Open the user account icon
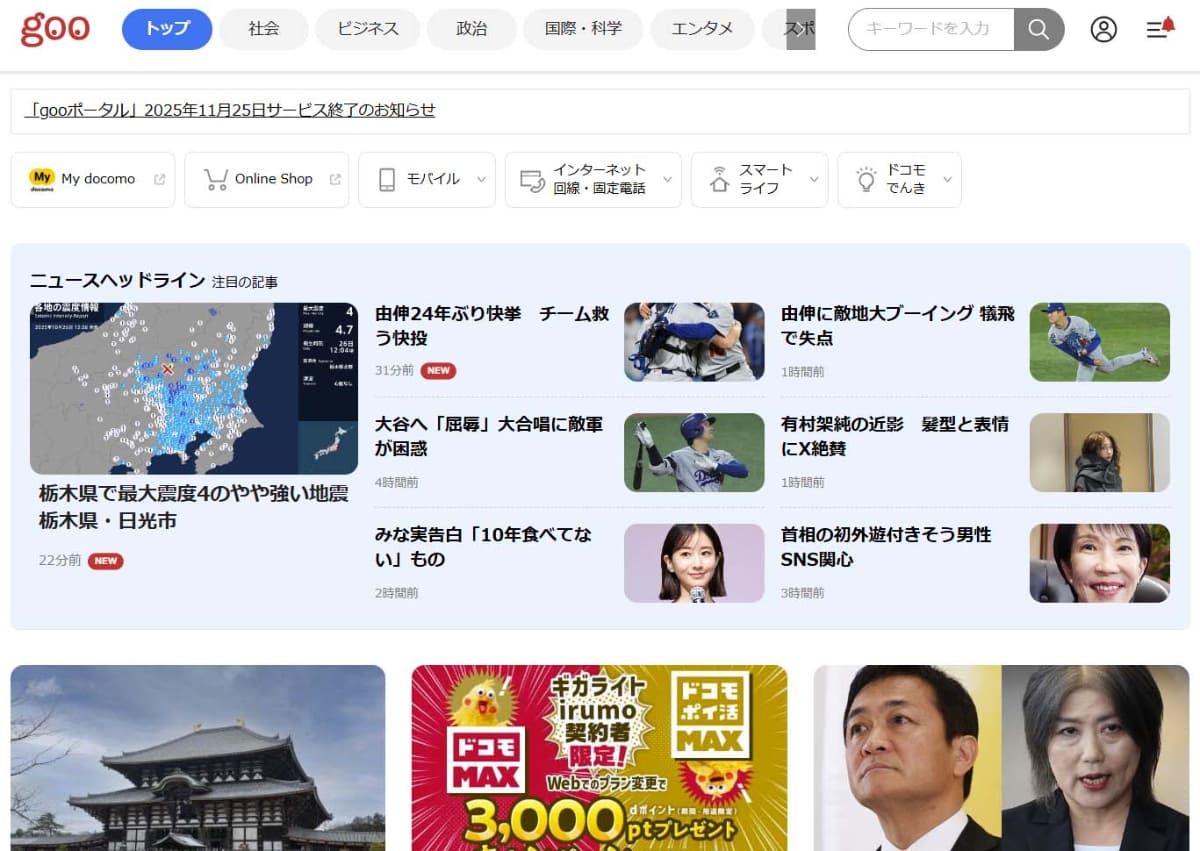 click(x=1104, y=30)
